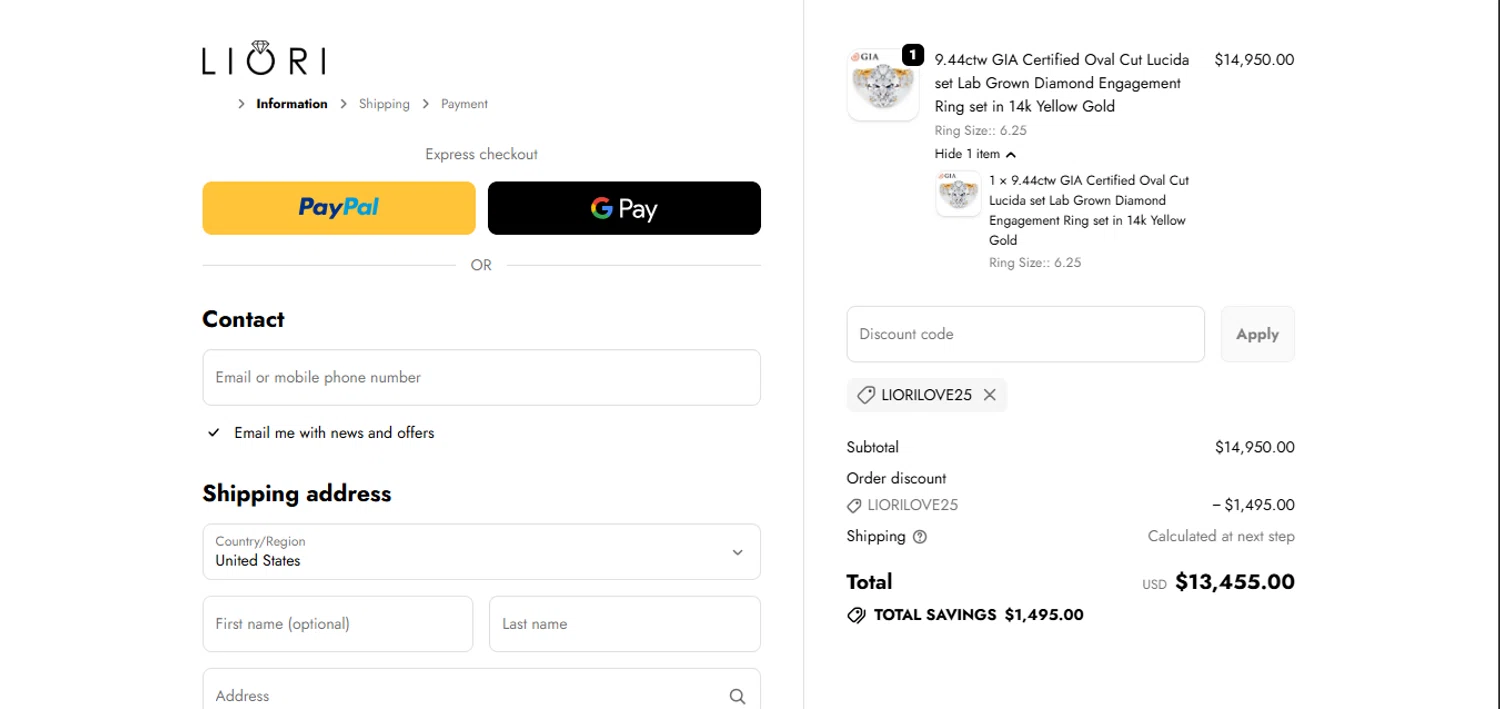Click the Subtotal label
This screenshot has height=709, width=1500.
[x=872, y=447]
